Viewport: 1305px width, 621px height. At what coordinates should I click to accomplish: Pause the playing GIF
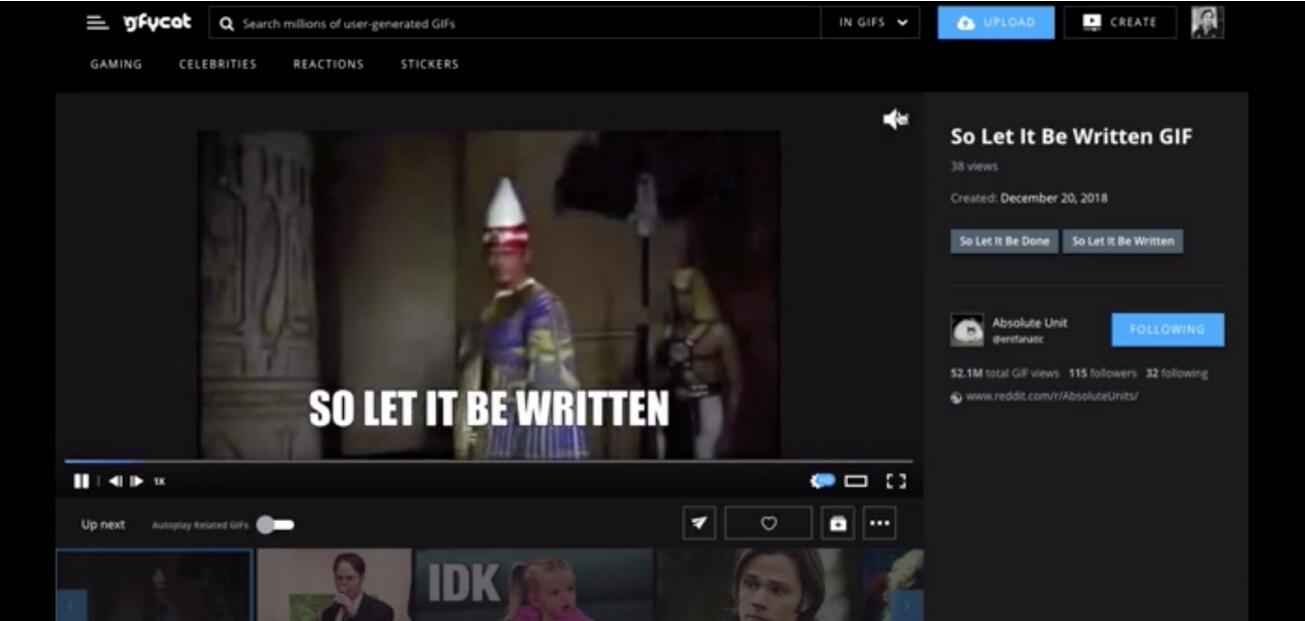[x=81, y=481]
